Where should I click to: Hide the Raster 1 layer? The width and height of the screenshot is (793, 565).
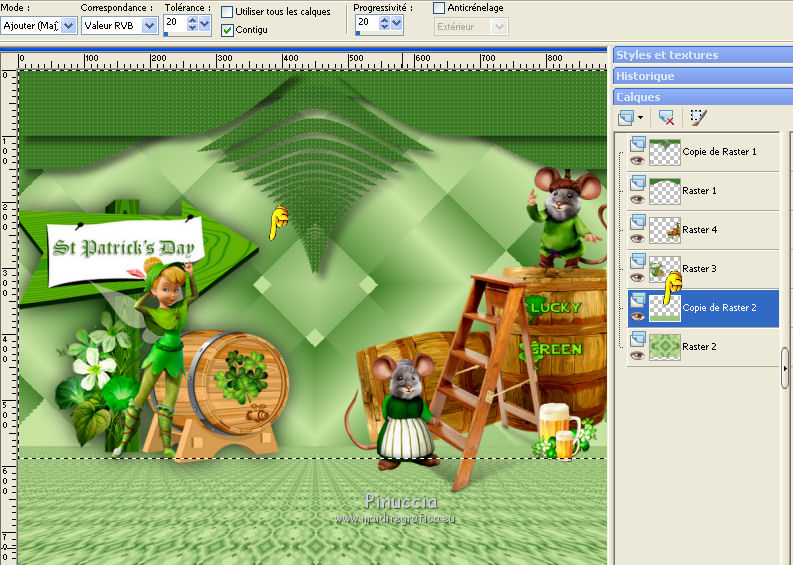pos(637,199)
